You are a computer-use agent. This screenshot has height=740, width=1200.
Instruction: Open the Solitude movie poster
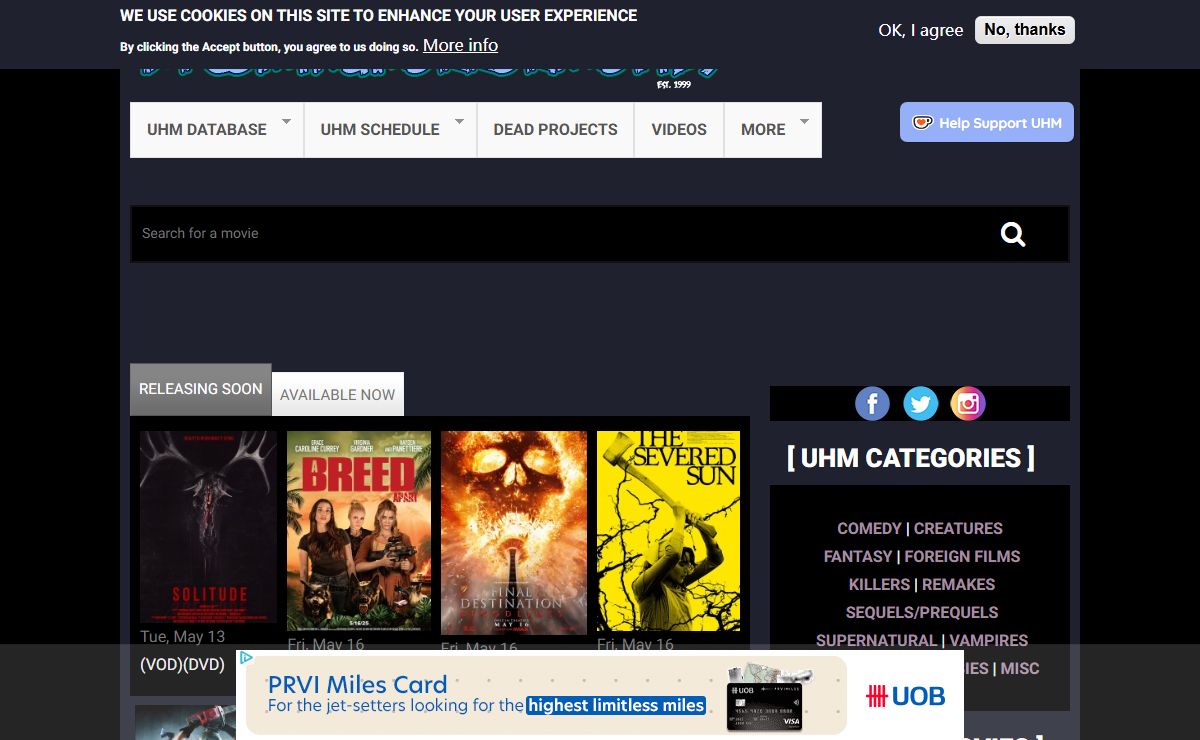pyautogui.click(x=208, y=527)
